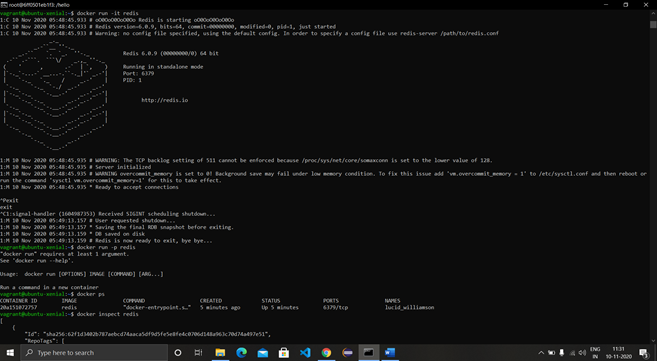
Task: Click container ID '20a151072757'
Action: pyautogui.click(x=18, y=307)
